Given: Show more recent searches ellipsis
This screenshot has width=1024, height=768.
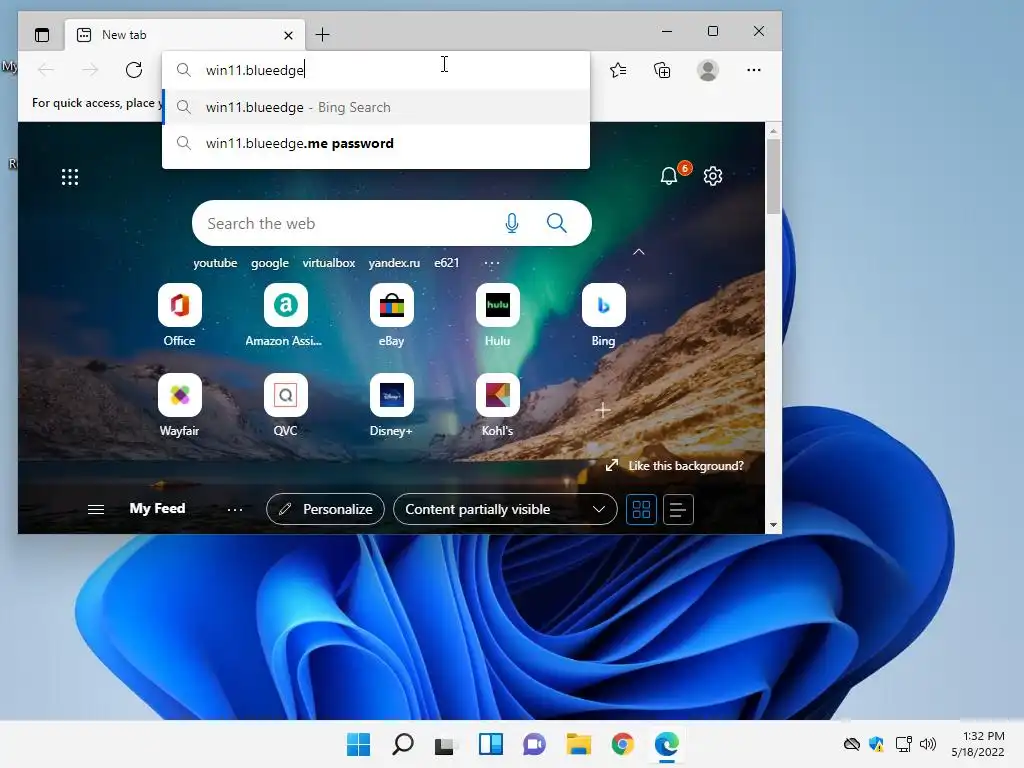Looking at the screenshot, I should (x=492, y=263).
